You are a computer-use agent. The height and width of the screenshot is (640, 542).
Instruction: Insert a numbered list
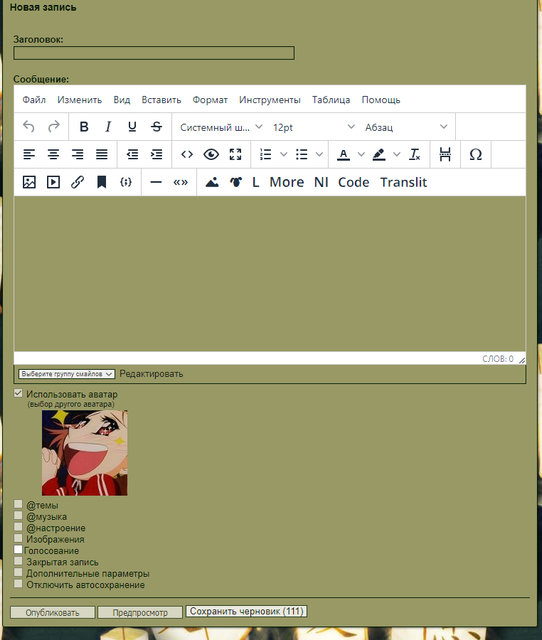click(x=266, y=154)
